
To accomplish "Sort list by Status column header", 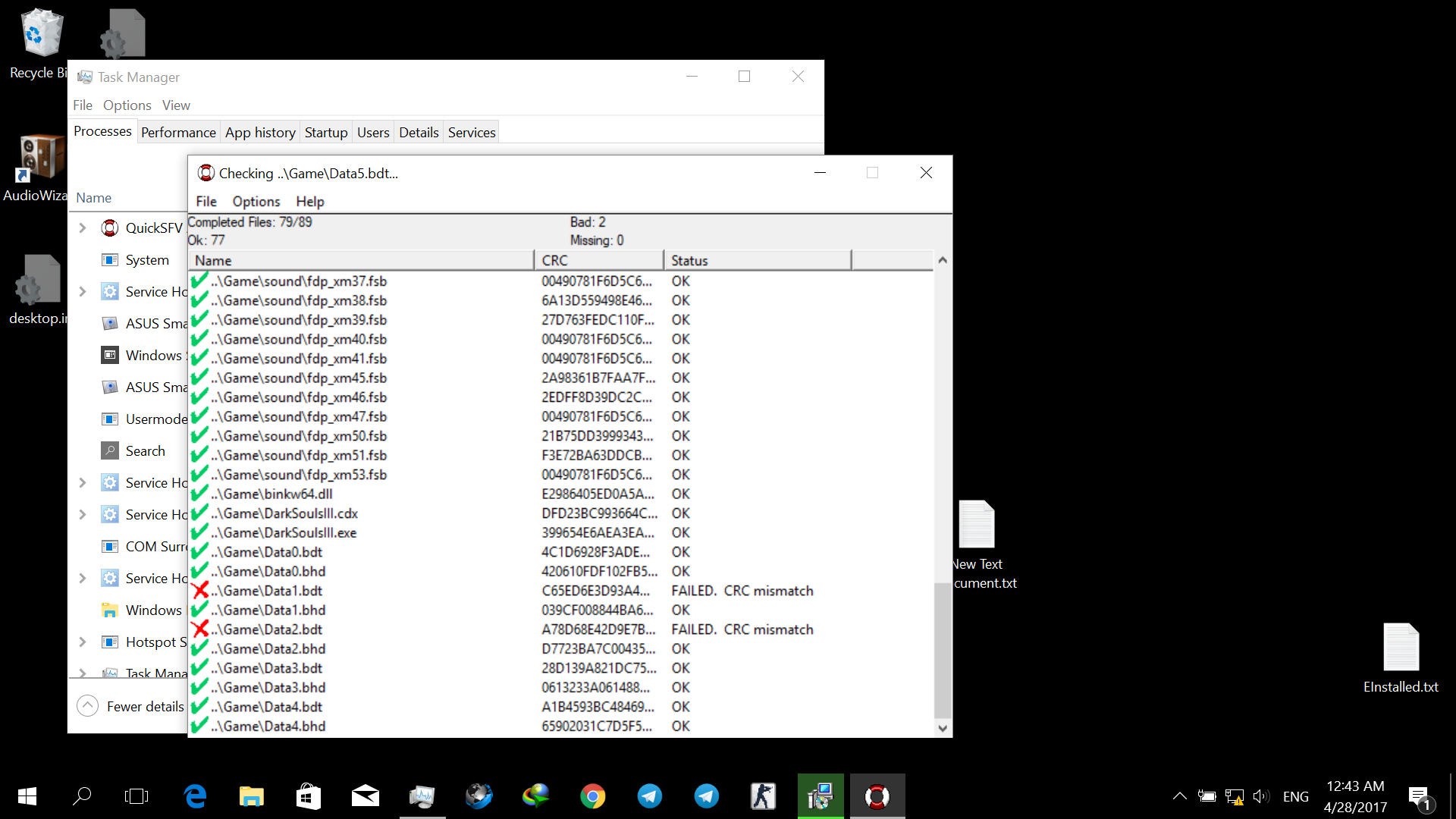I will (757, 261).
